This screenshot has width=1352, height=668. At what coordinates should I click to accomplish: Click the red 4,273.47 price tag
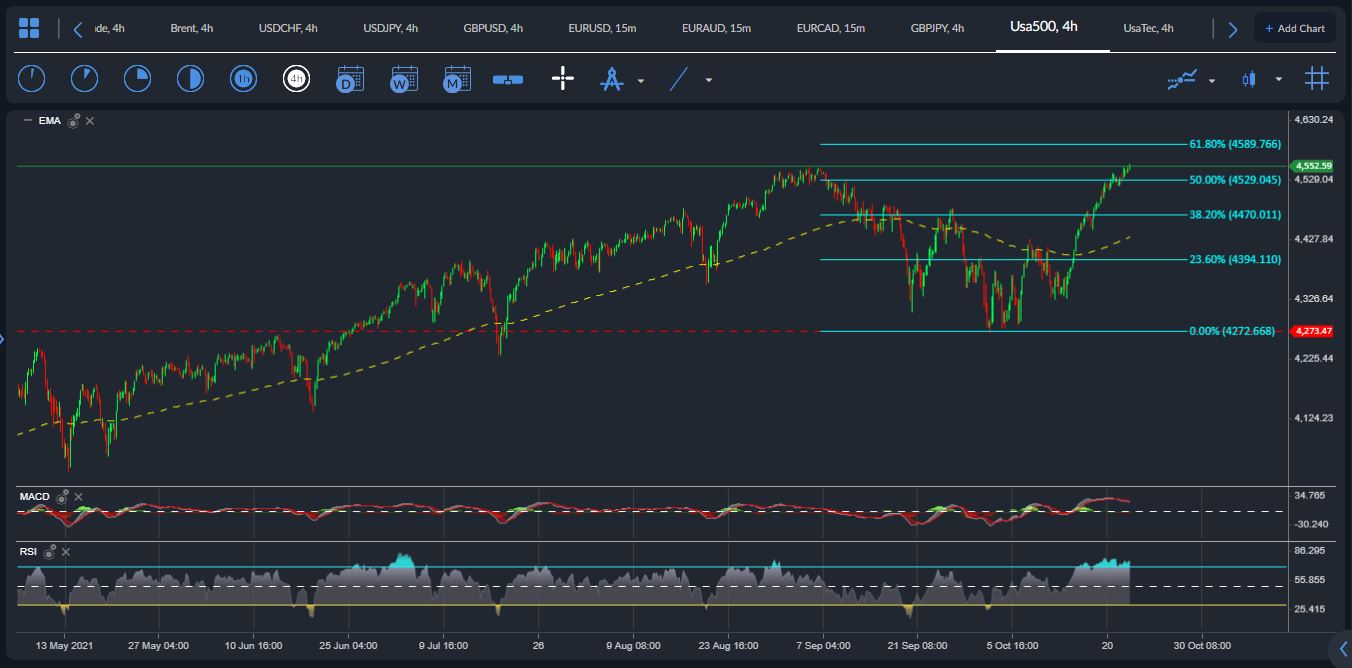pyautogui.click(x=1313, y=330)
